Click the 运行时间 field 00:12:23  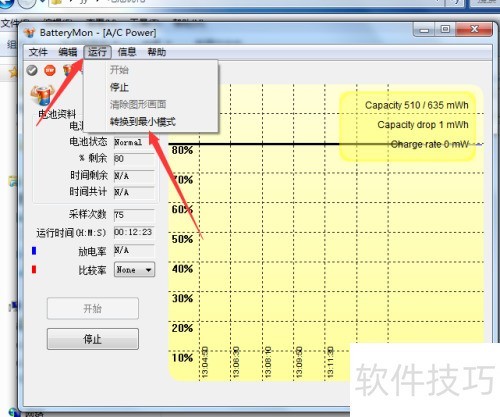coord(134,232)
